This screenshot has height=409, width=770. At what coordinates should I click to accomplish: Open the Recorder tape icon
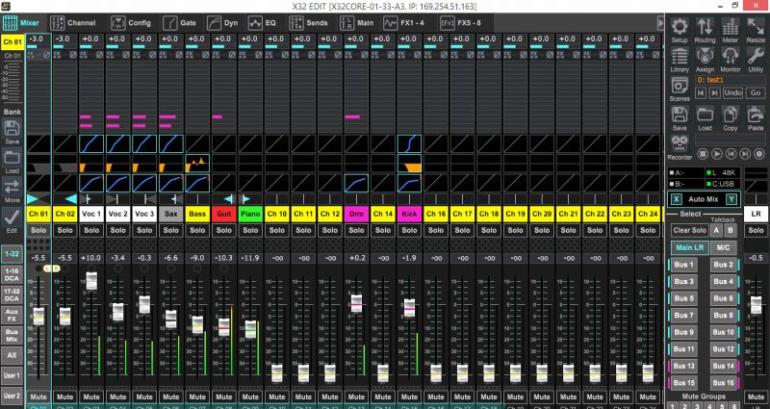click(x=680, y=144)
